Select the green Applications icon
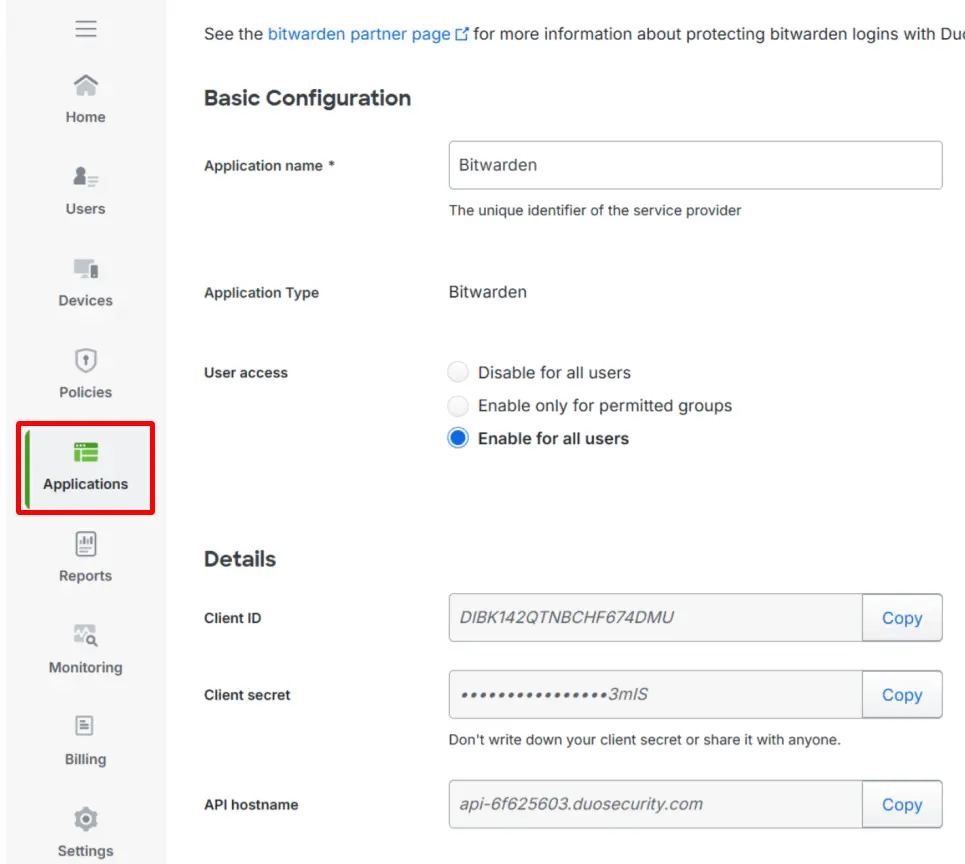 [86, 452]
